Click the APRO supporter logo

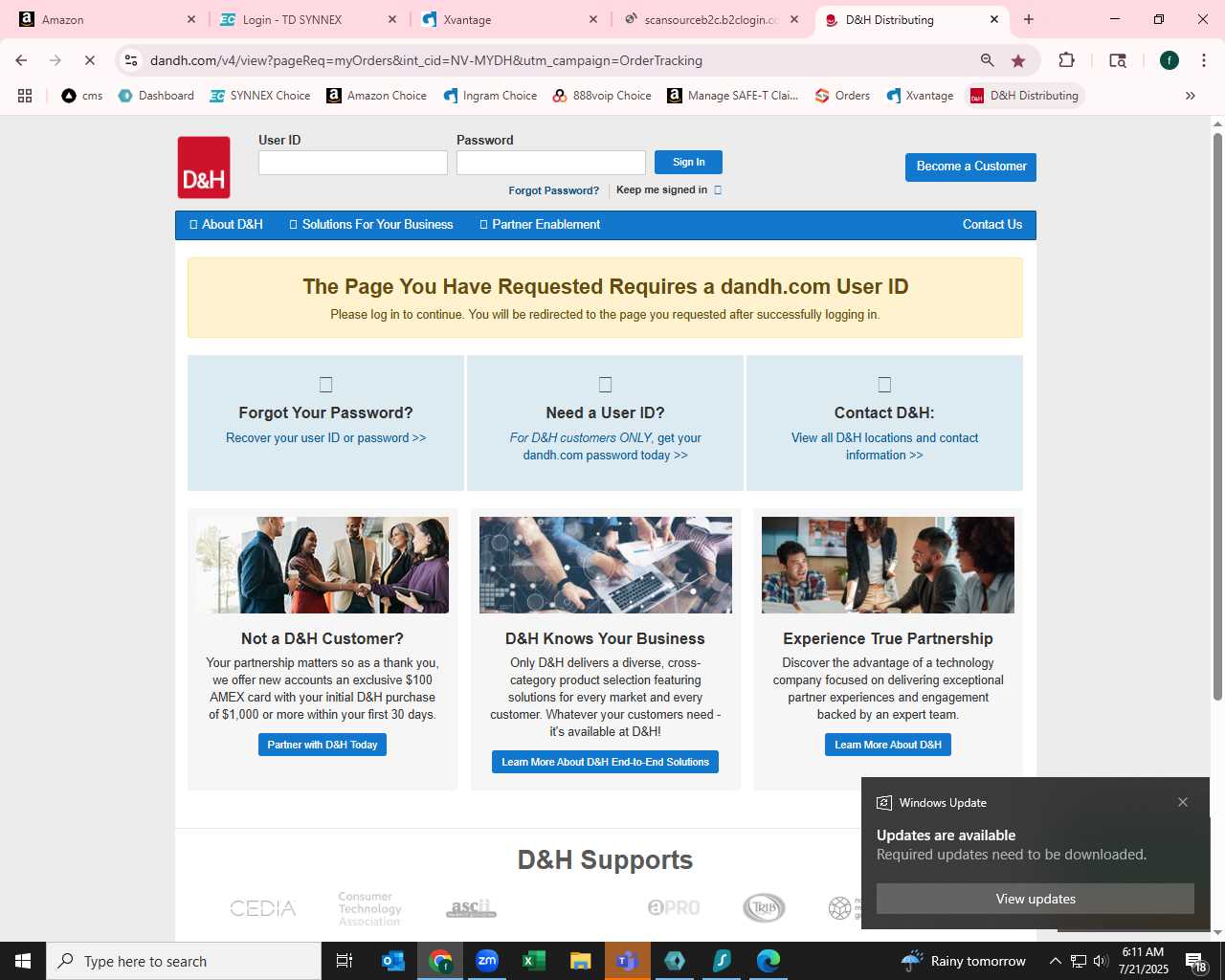[674, 907]
